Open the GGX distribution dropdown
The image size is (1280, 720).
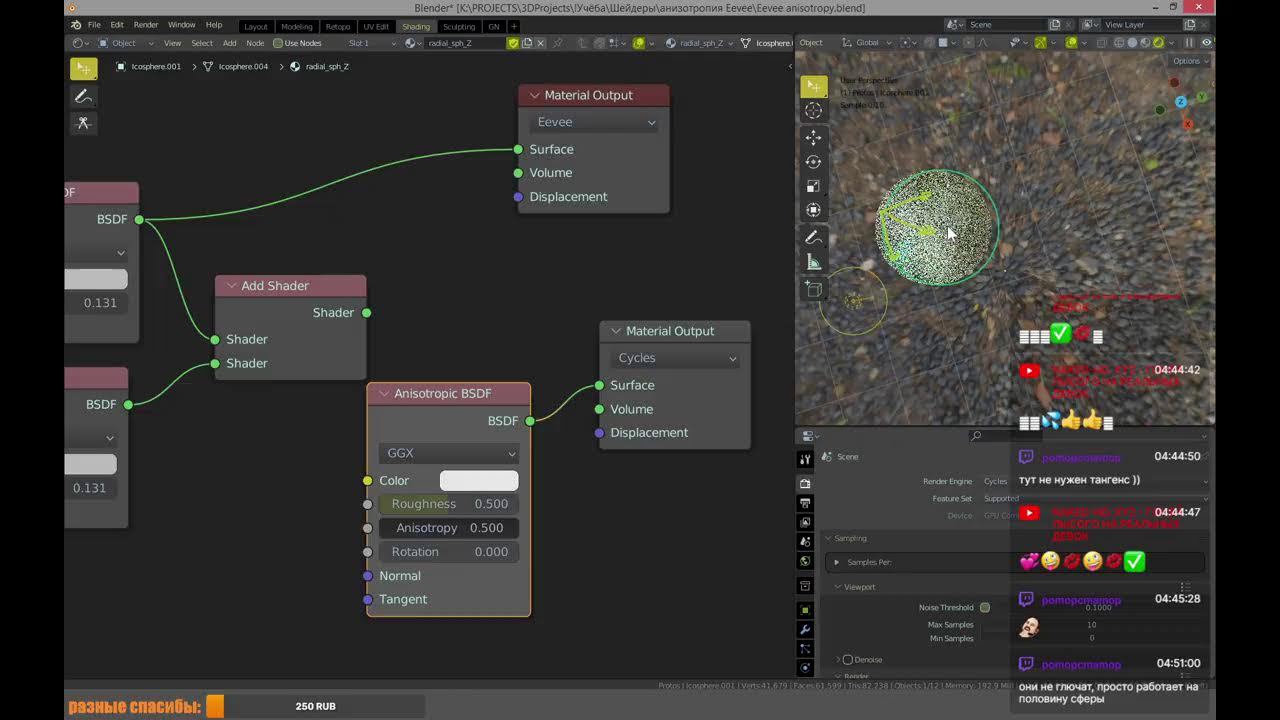pyautogui.click(x=448, y=453)
